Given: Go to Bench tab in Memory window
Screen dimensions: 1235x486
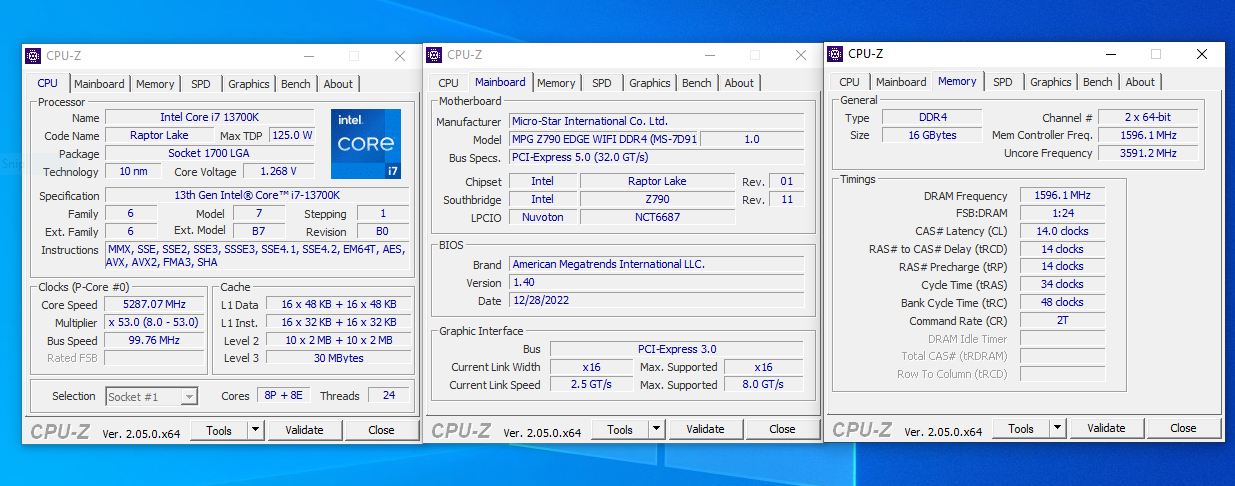Looking at the screenshot, I should click(1098, 82).
